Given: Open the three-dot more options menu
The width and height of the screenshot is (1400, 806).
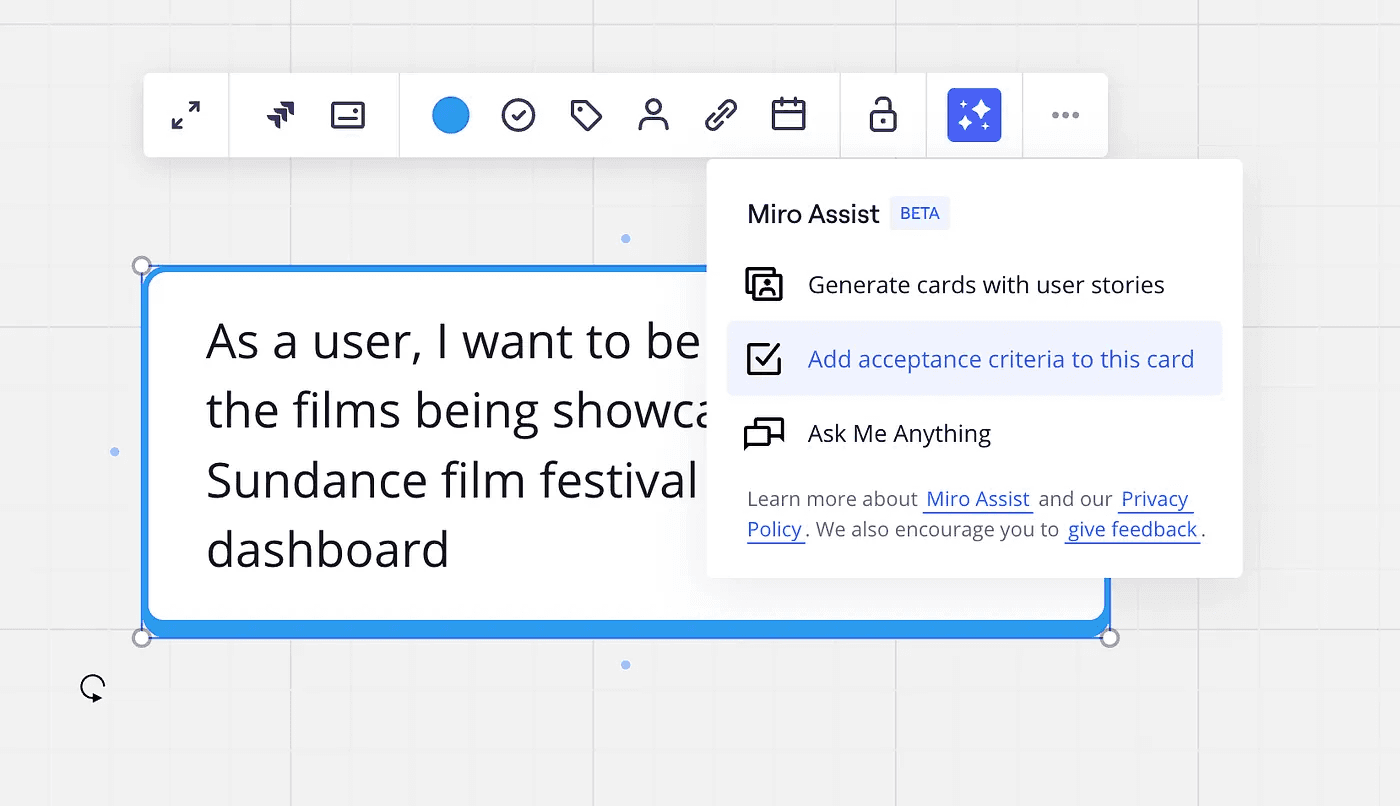Looking at the screenshot, I should point(1065,115).
